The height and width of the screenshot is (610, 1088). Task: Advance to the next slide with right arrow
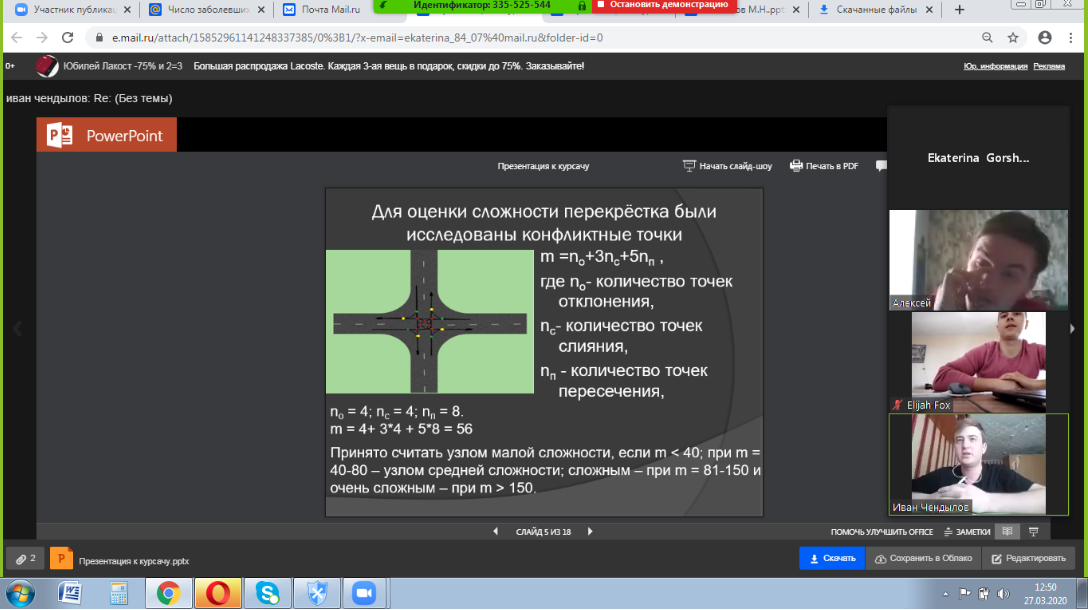(x=590, y=531)
